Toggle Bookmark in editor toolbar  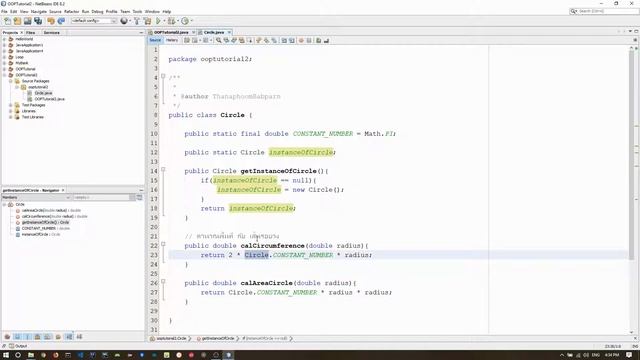pyautogui.click(x=274, y=40)
